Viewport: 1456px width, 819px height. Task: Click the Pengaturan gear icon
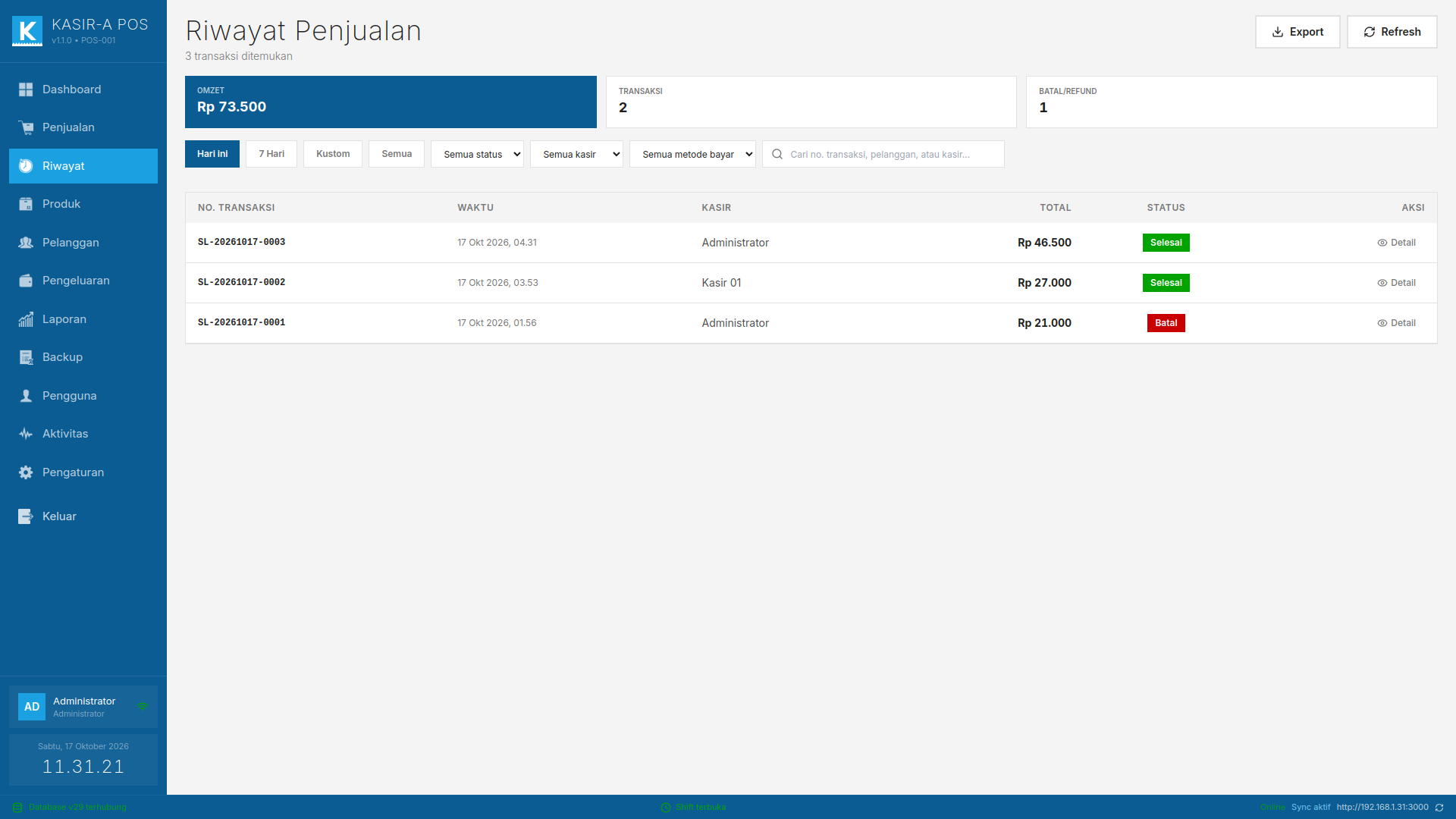tap(26, 472)
